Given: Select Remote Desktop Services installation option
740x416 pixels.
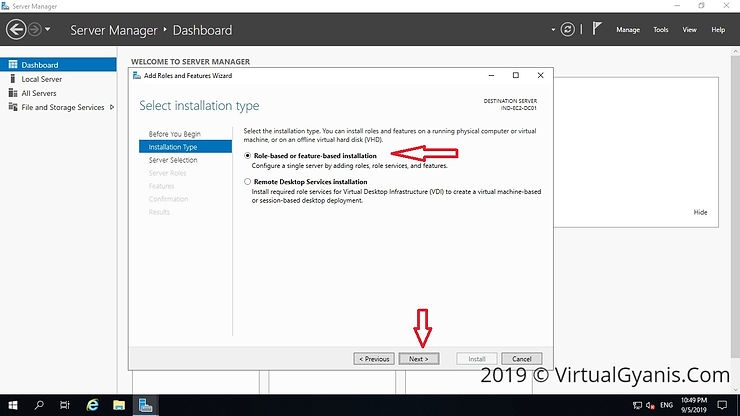Looking at the screenshot, I should click(248, 182).
